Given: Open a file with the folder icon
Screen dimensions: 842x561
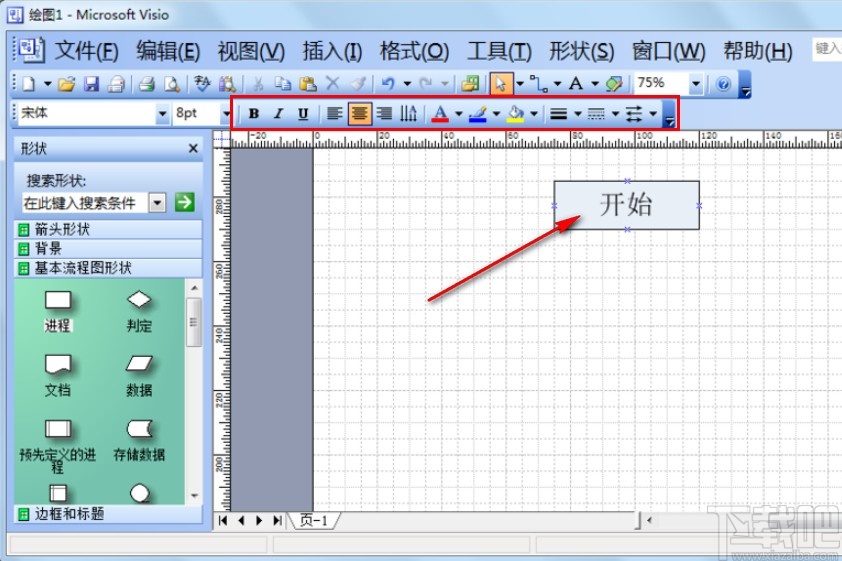Looking at the screenshot, I should [67, 84].
